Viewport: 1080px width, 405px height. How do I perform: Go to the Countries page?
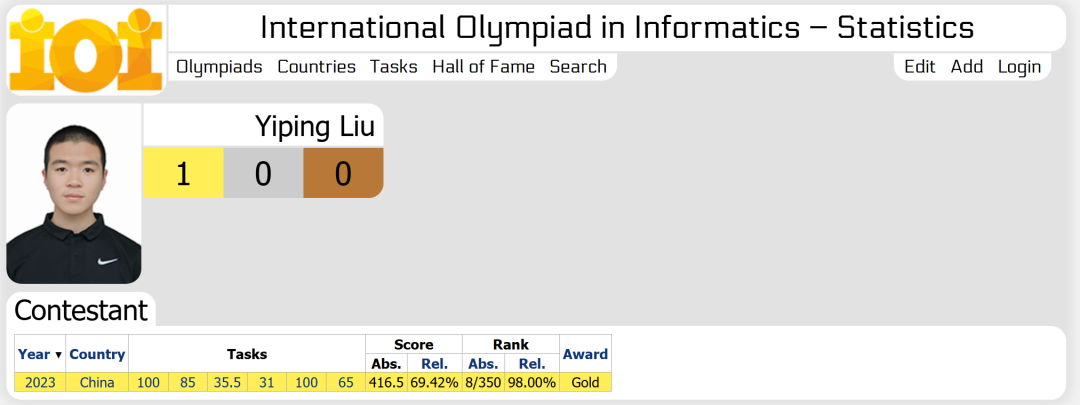point(316,67)
